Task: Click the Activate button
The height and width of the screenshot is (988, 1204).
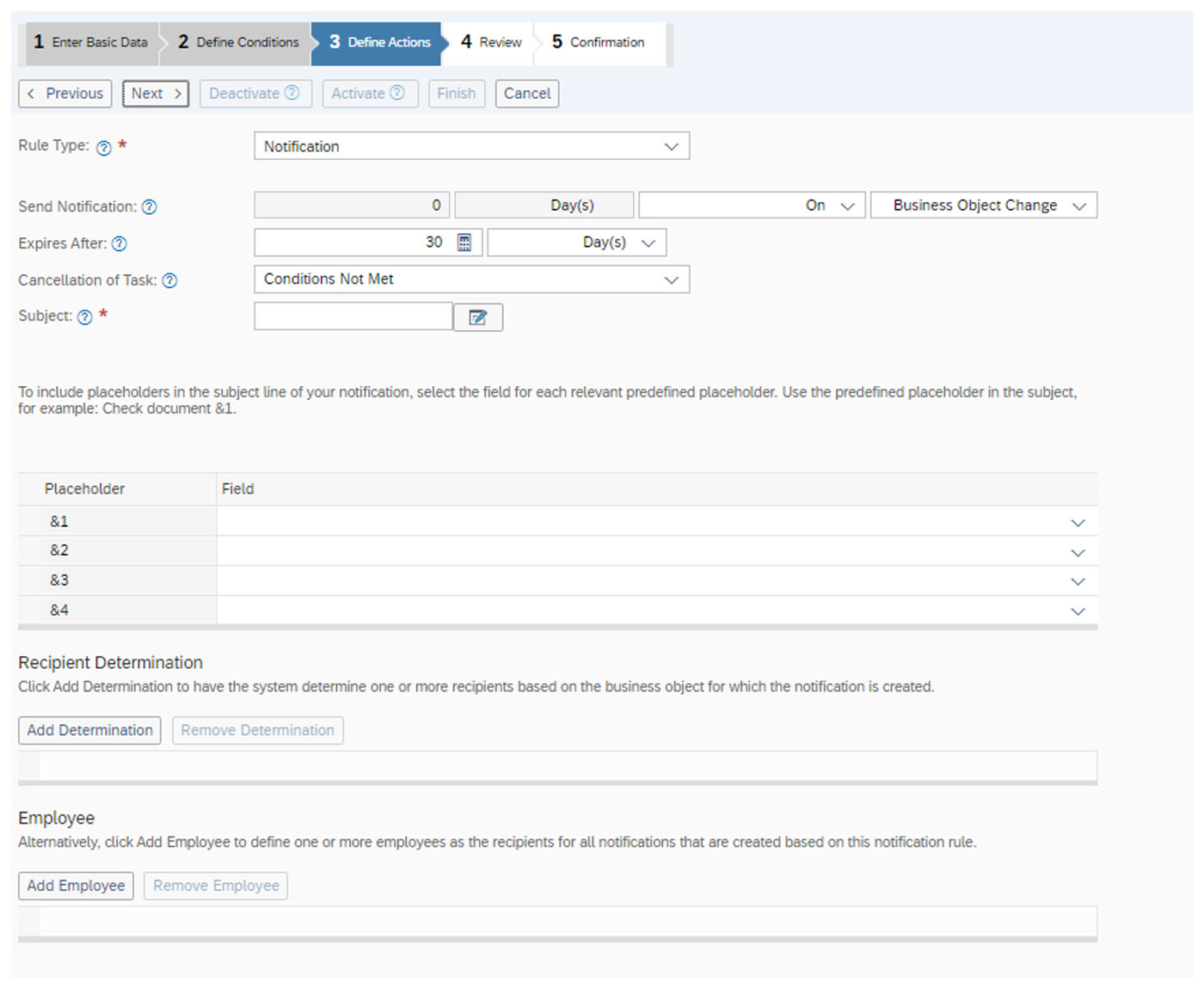Action: click(x=370, y=94)
